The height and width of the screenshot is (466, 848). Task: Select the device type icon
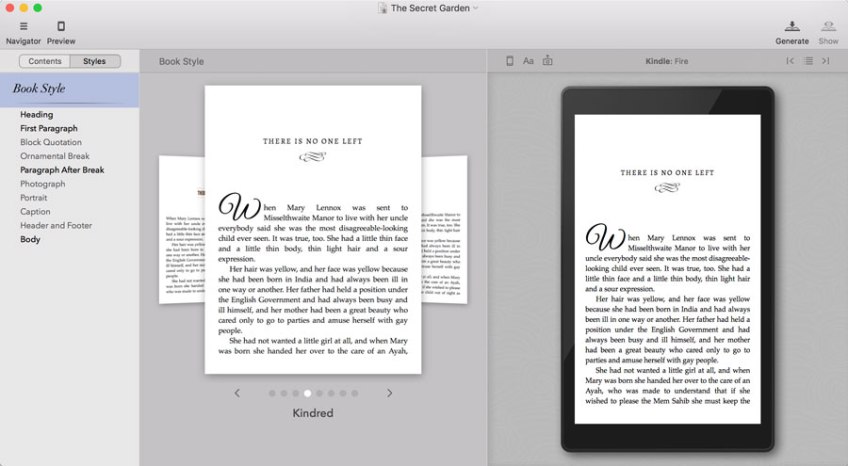click(509, 61)
